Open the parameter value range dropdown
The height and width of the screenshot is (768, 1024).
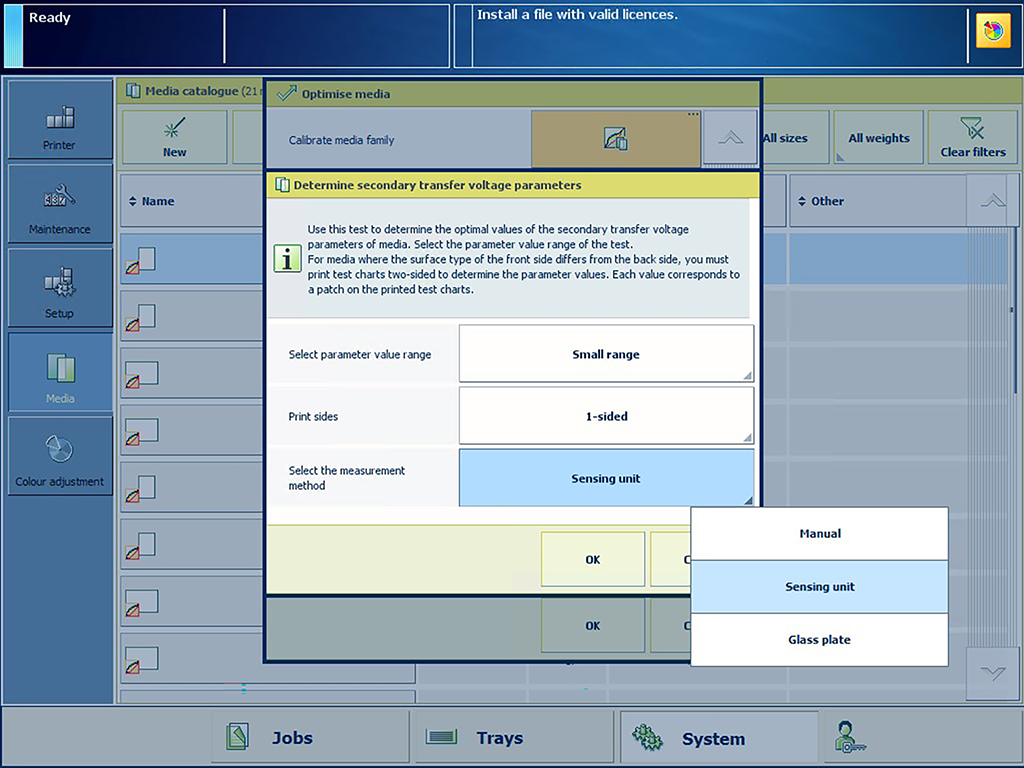tap(606, 354)
